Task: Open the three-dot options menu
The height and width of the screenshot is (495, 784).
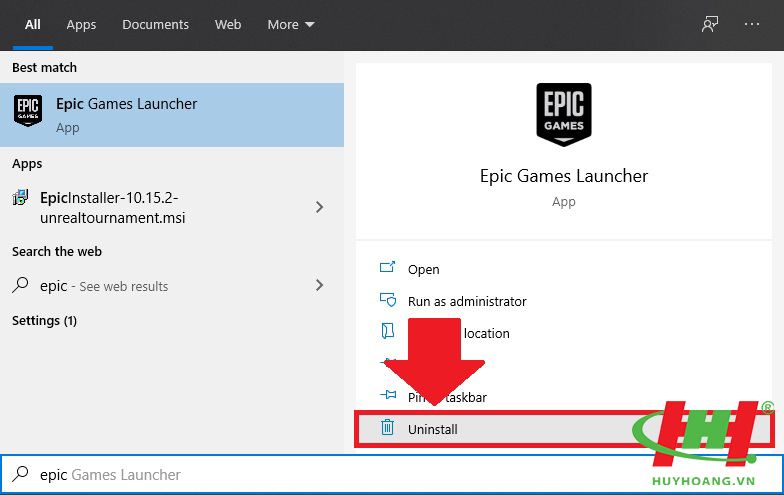Action: (752, 24)
